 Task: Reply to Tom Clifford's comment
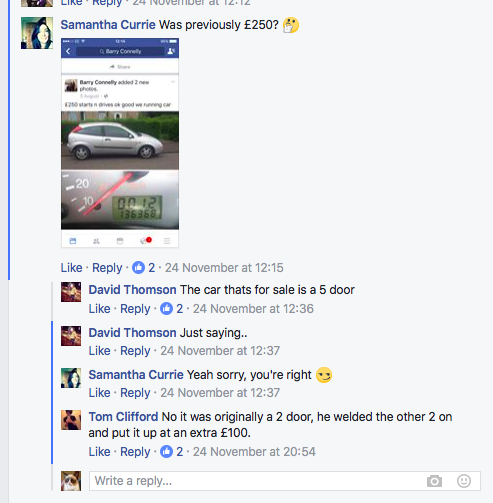coord(135,452)
